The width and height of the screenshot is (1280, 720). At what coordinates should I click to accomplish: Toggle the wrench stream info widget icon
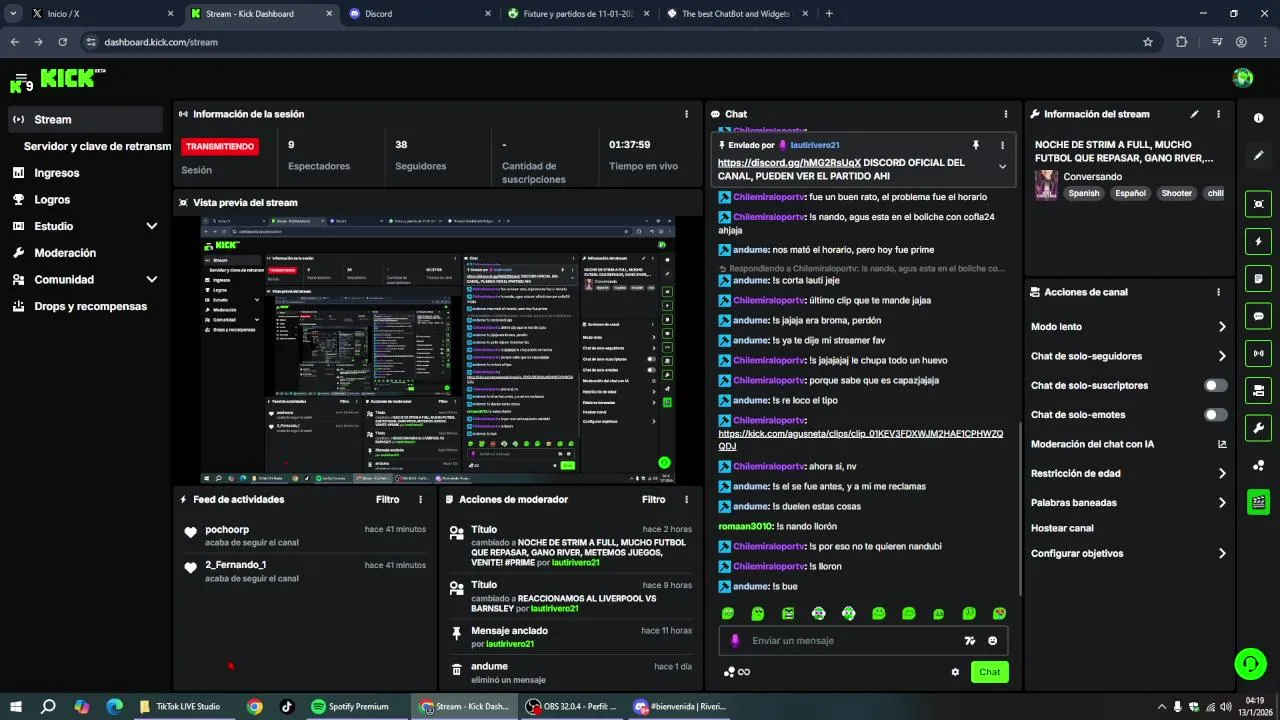pyautogui.click(x=1258, y=428)
